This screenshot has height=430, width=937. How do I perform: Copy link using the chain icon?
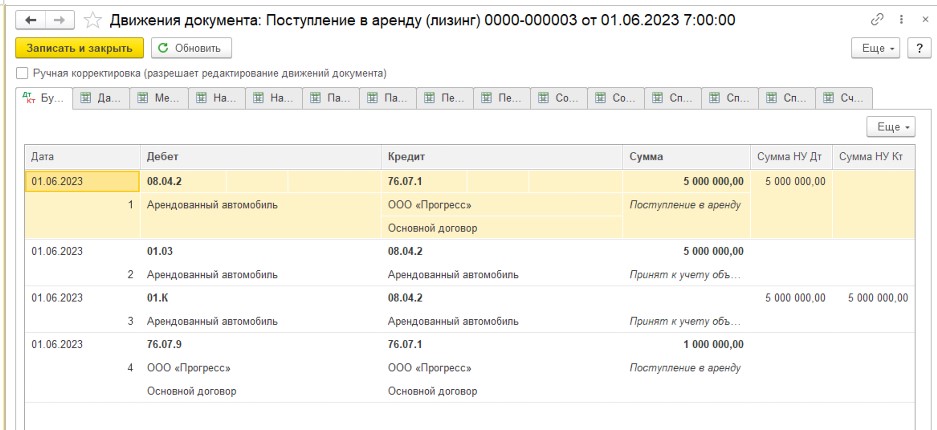point(877,20)
